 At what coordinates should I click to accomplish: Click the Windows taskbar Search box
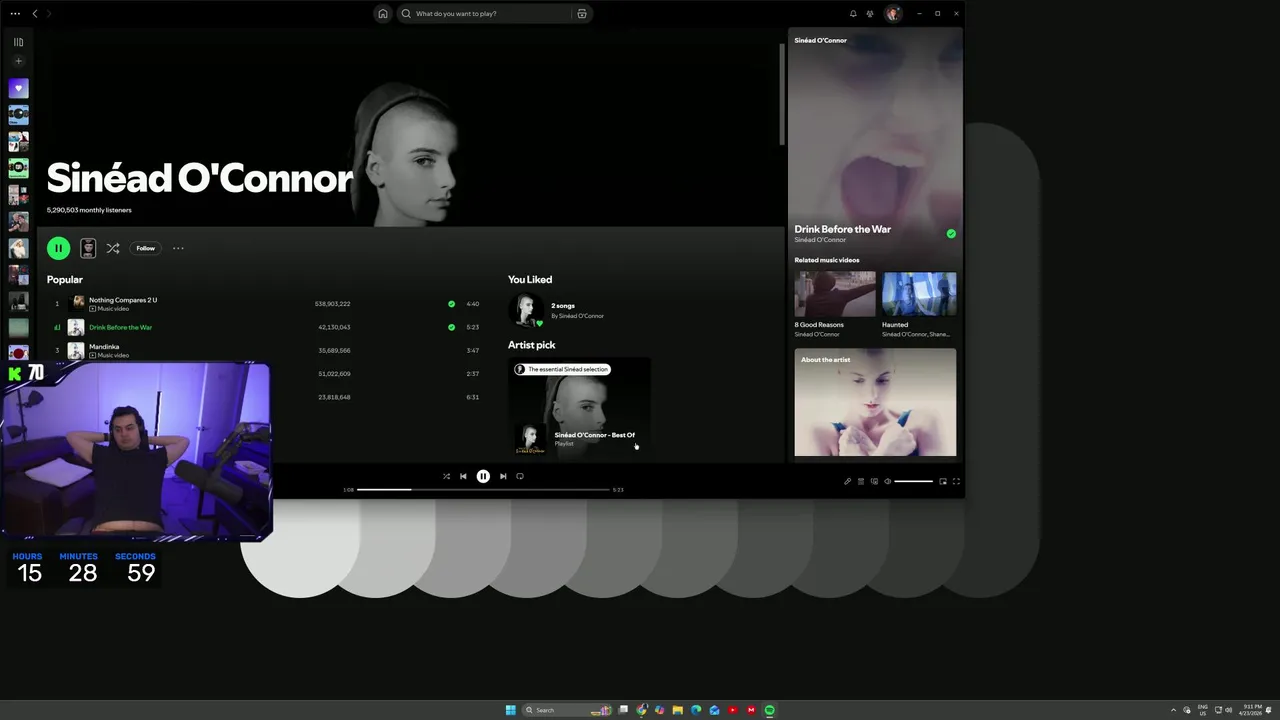click(565, 710)
